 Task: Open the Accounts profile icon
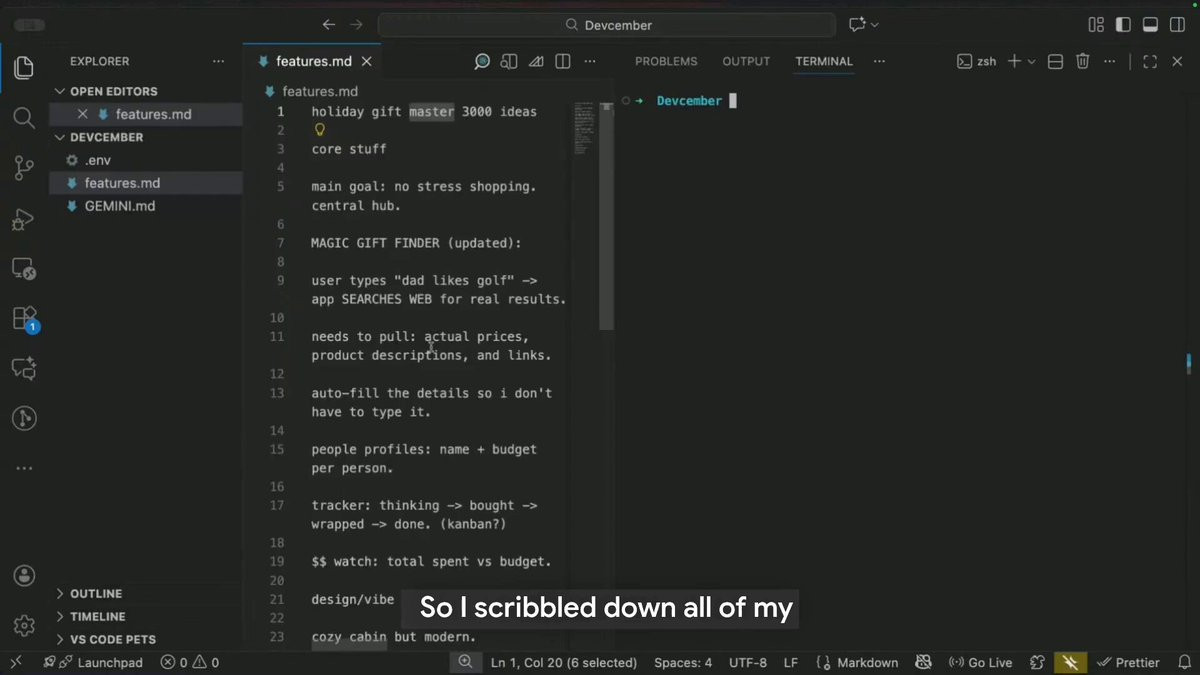[24, 576]
